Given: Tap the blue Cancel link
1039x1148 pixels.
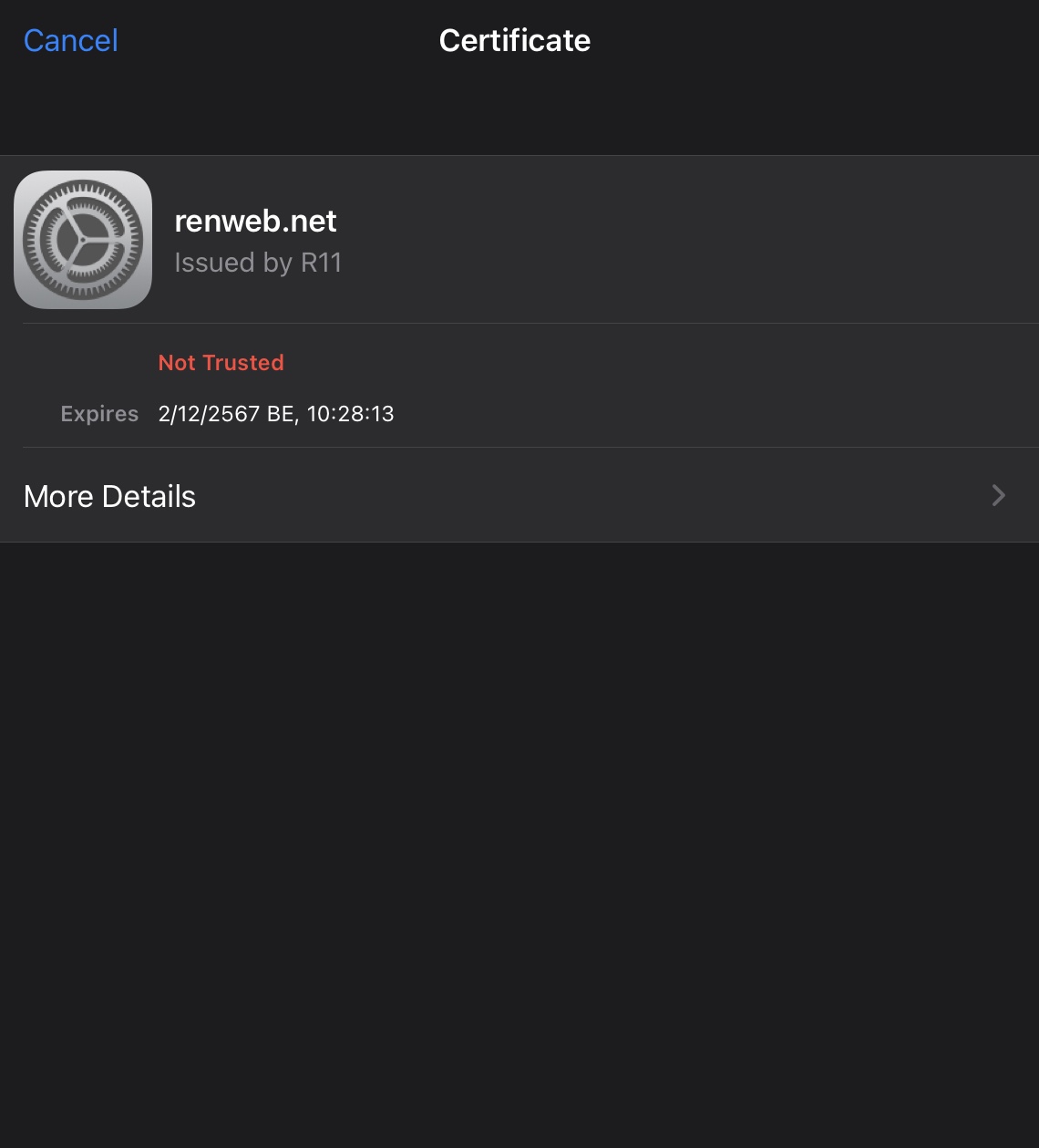Looking at the screenshot, I should pyautogui.click(x=71, y=40).
